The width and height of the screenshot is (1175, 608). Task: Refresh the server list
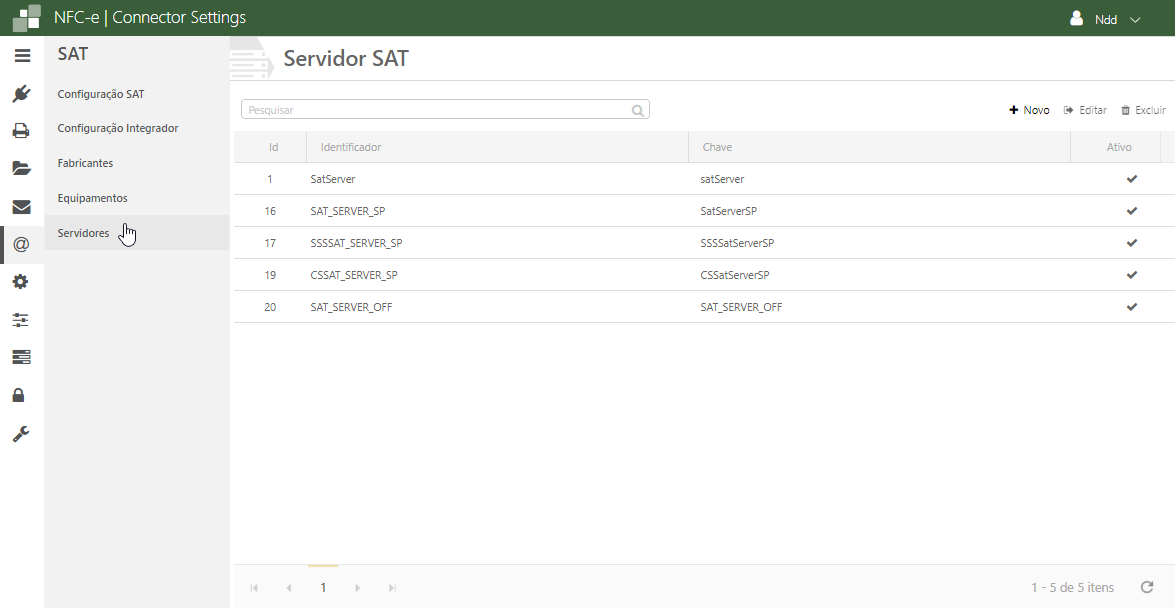[x=1147, y=587]
